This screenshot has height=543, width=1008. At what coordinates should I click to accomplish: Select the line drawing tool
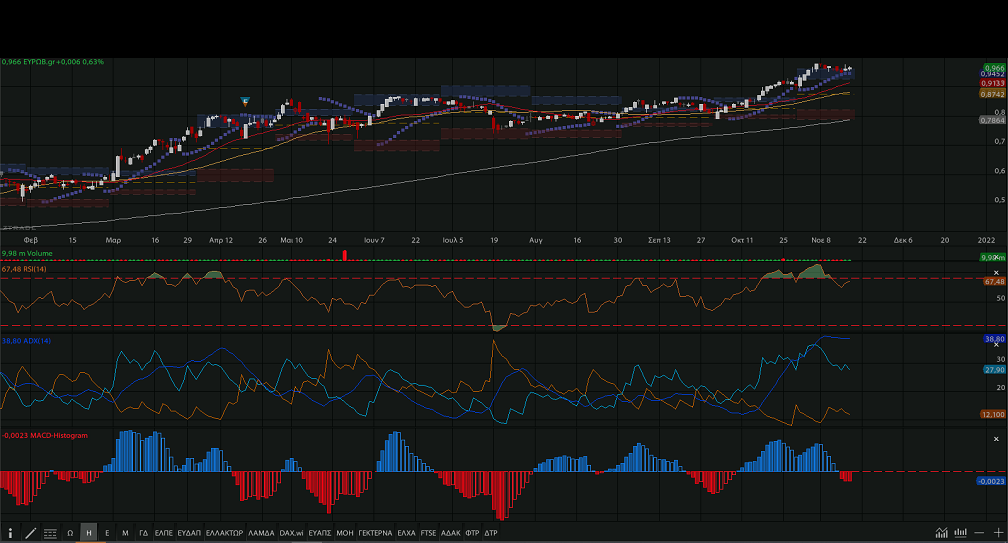click(30, 533)
